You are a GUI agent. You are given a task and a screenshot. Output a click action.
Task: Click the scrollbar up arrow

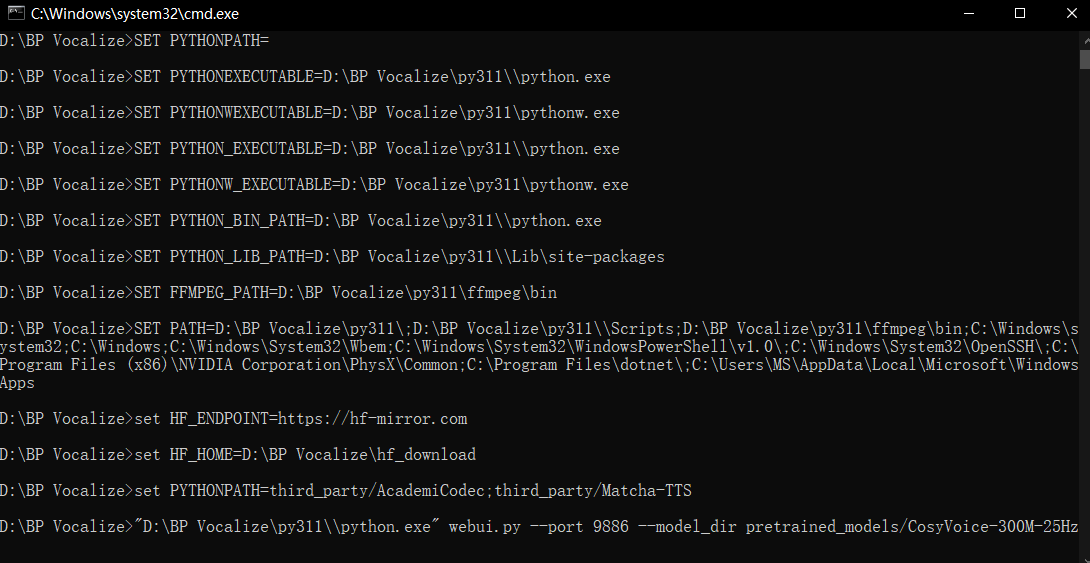click(x=1084, y=40)
